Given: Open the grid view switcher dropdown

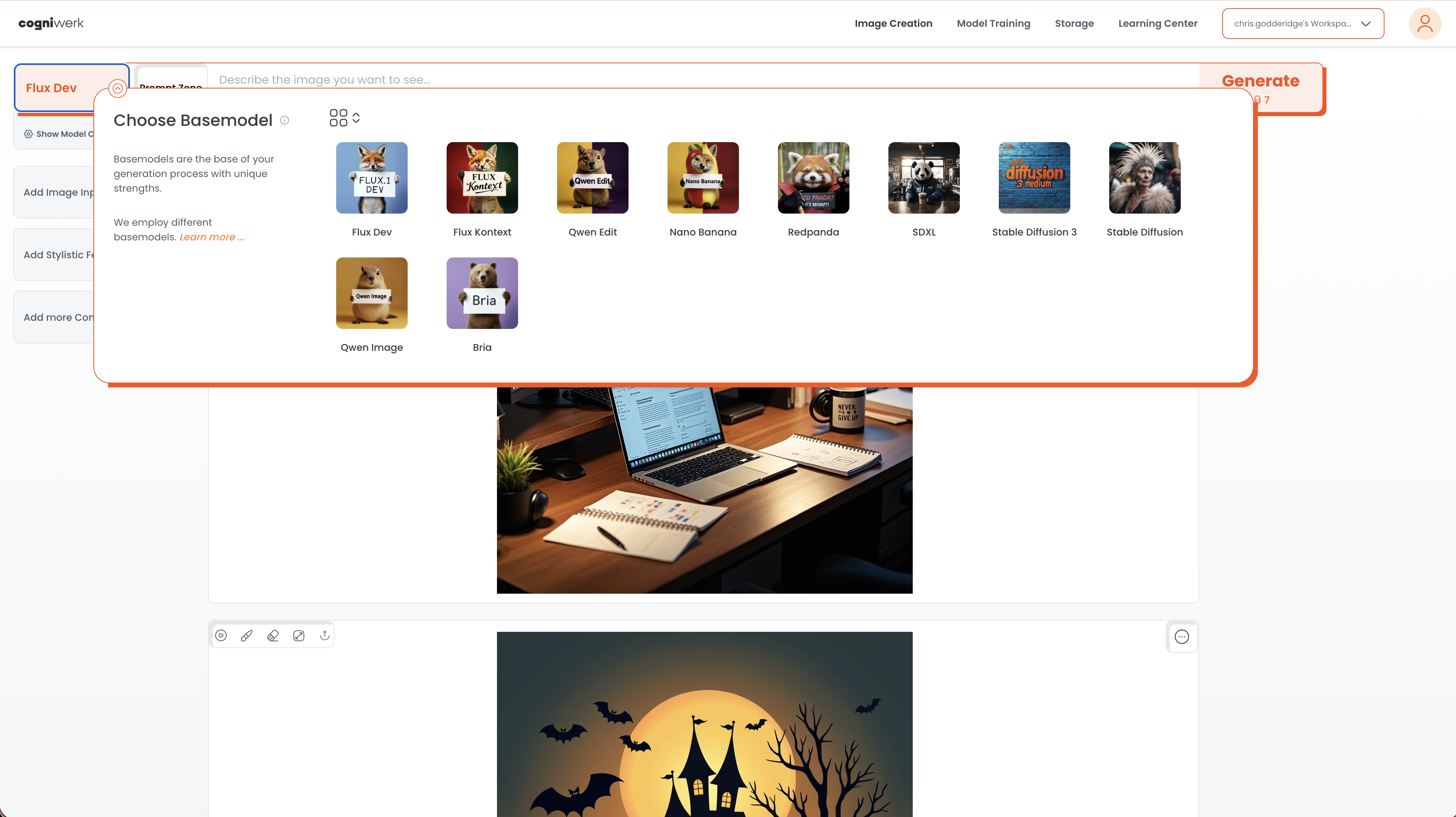Looking at the screenshot, I should point(344,118).
